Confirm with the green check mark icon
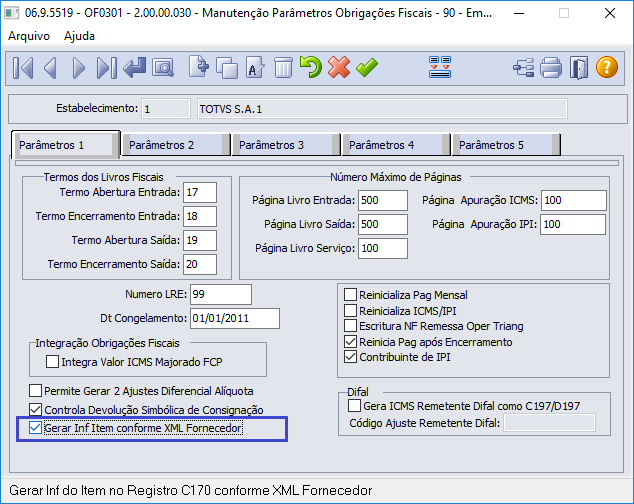 [367, 67]
